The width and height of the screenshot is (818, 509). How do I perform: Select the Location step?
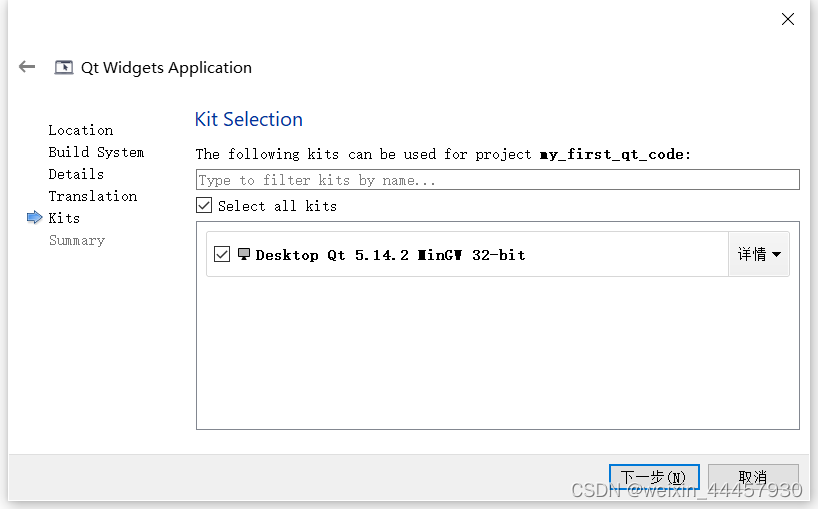coord(81,130)
